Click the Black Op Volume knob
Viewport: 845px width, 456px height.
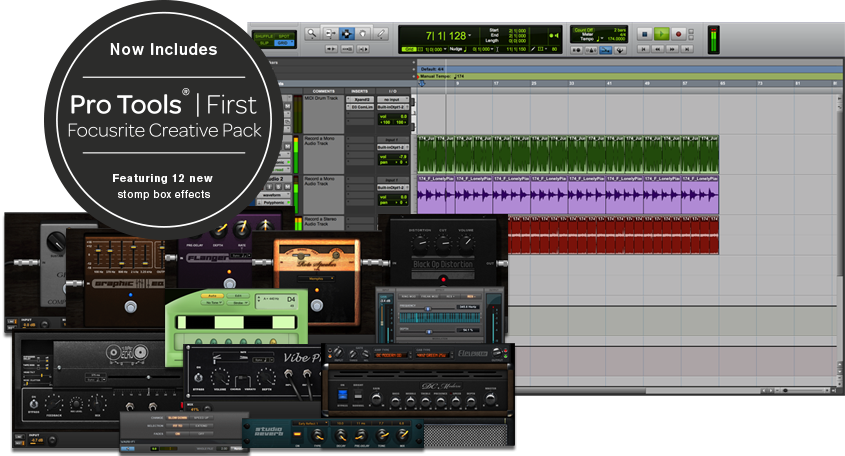466,243
